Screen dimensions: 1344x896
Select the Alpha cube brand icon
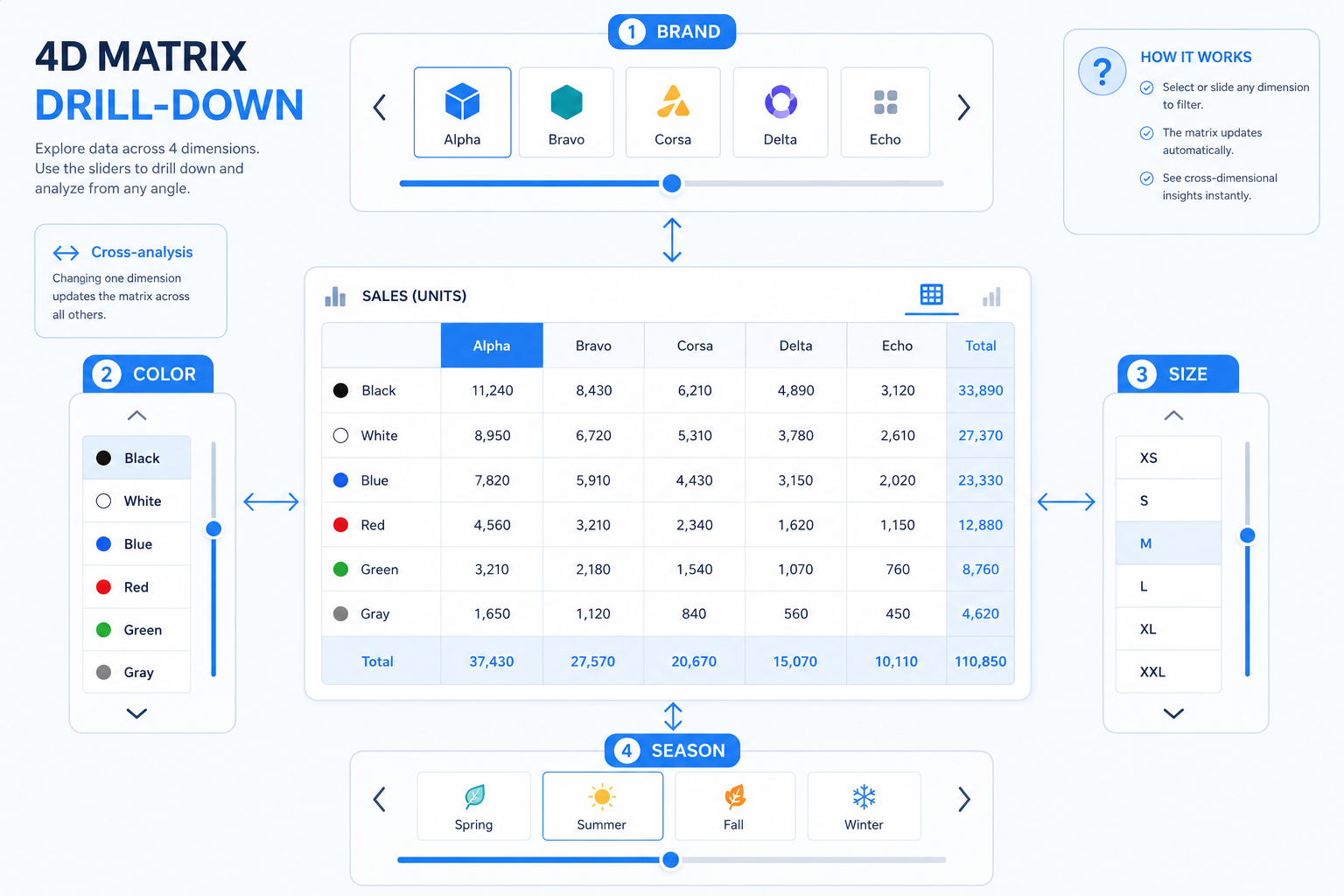click(x=462, y=101)
